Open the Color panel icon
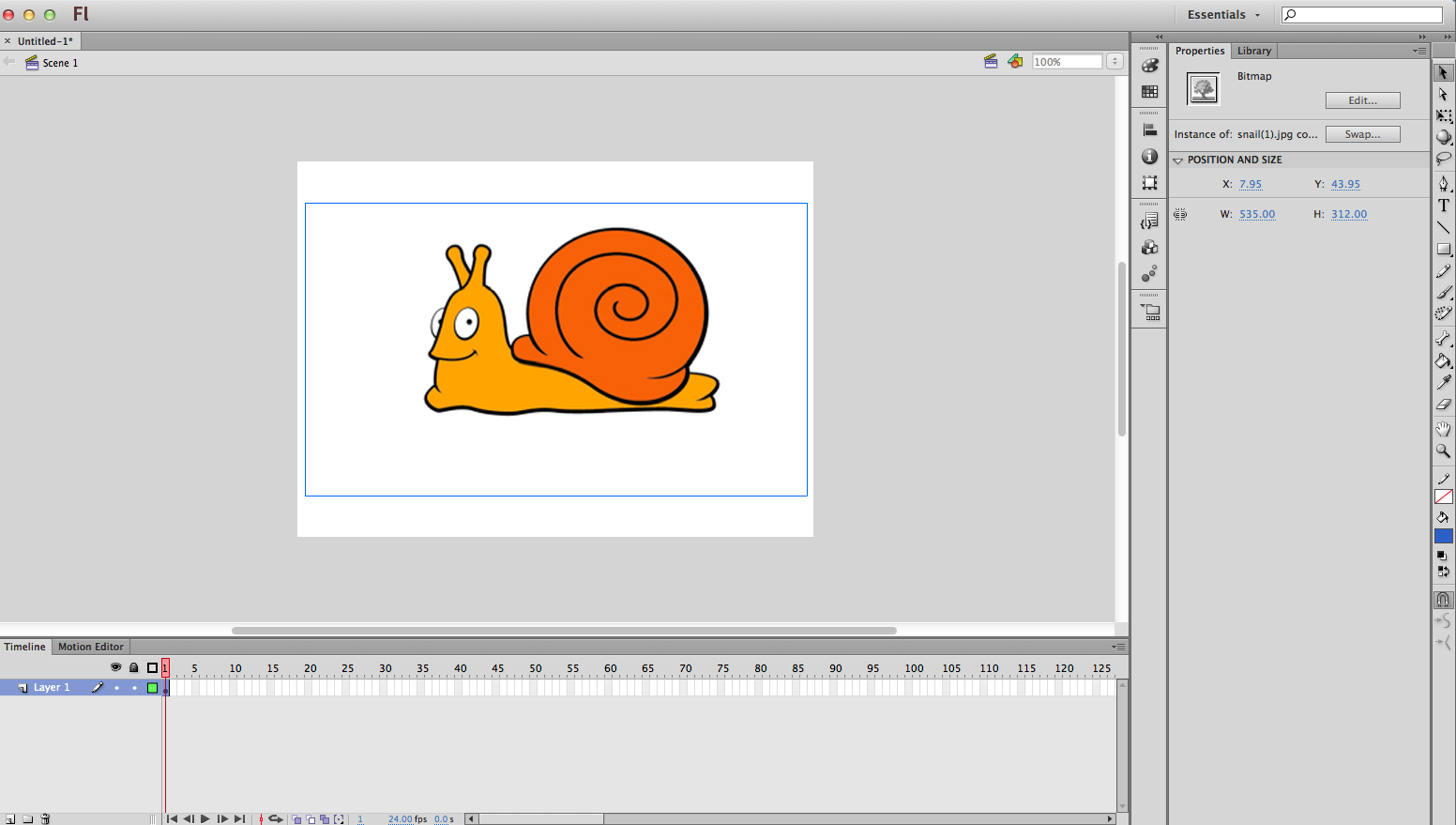 click(1149, 65)
